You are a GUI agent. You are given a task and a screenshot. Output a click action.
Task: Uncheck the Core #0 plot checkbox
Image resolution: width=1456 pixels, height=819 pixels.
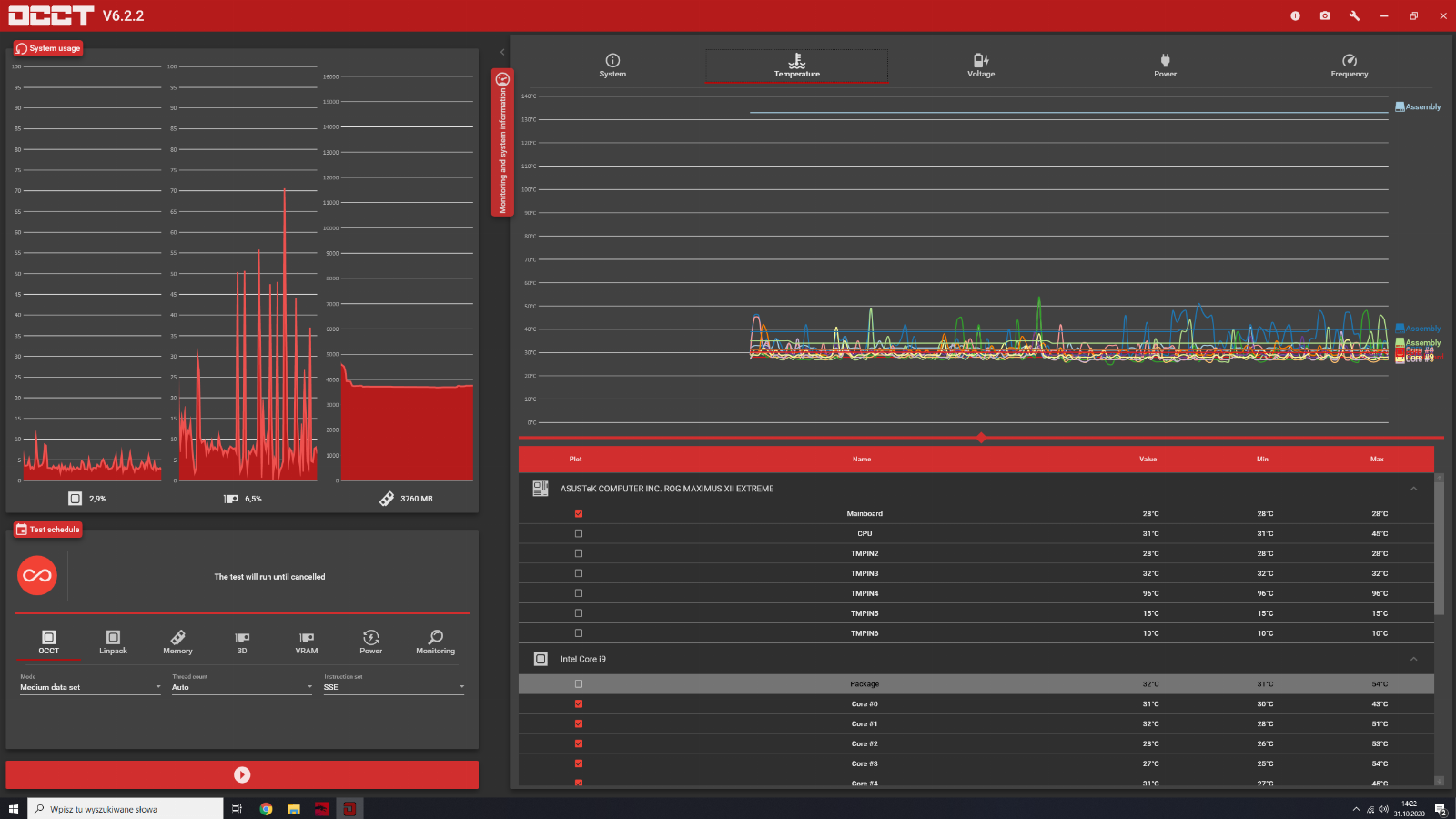click(579, 703)
